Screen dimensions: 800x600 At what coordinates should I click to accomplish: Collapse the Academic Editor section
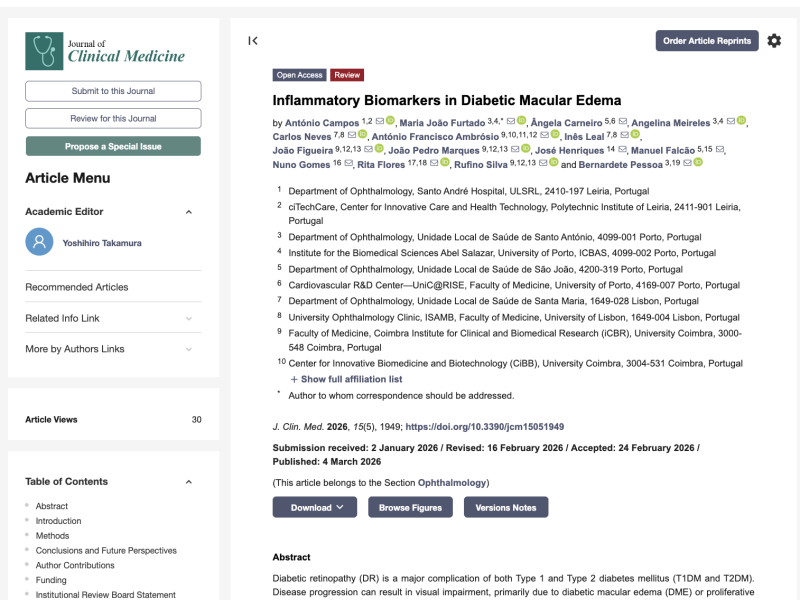[188, 212]
